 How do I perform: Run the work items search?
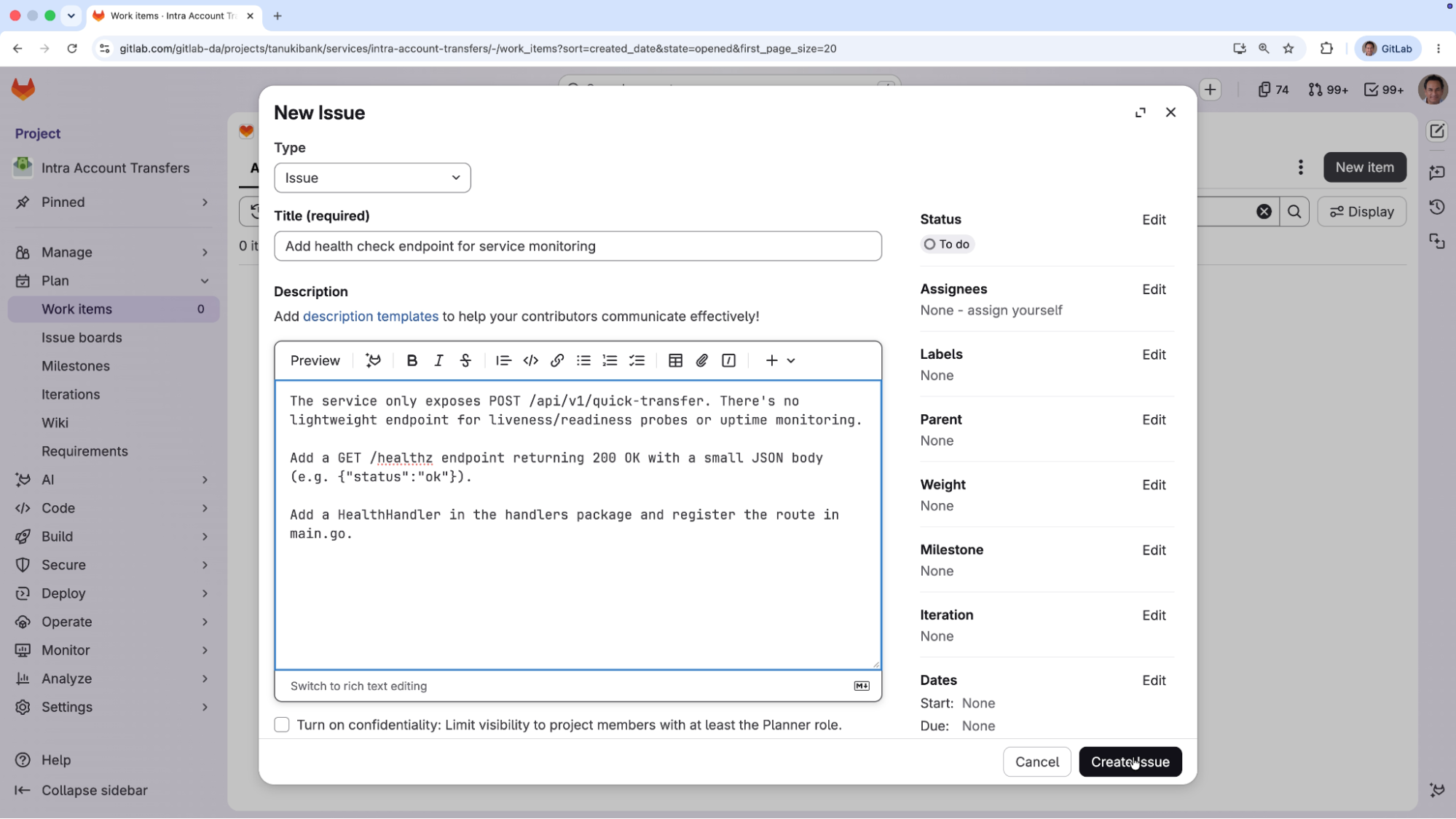click(1294, 212)
